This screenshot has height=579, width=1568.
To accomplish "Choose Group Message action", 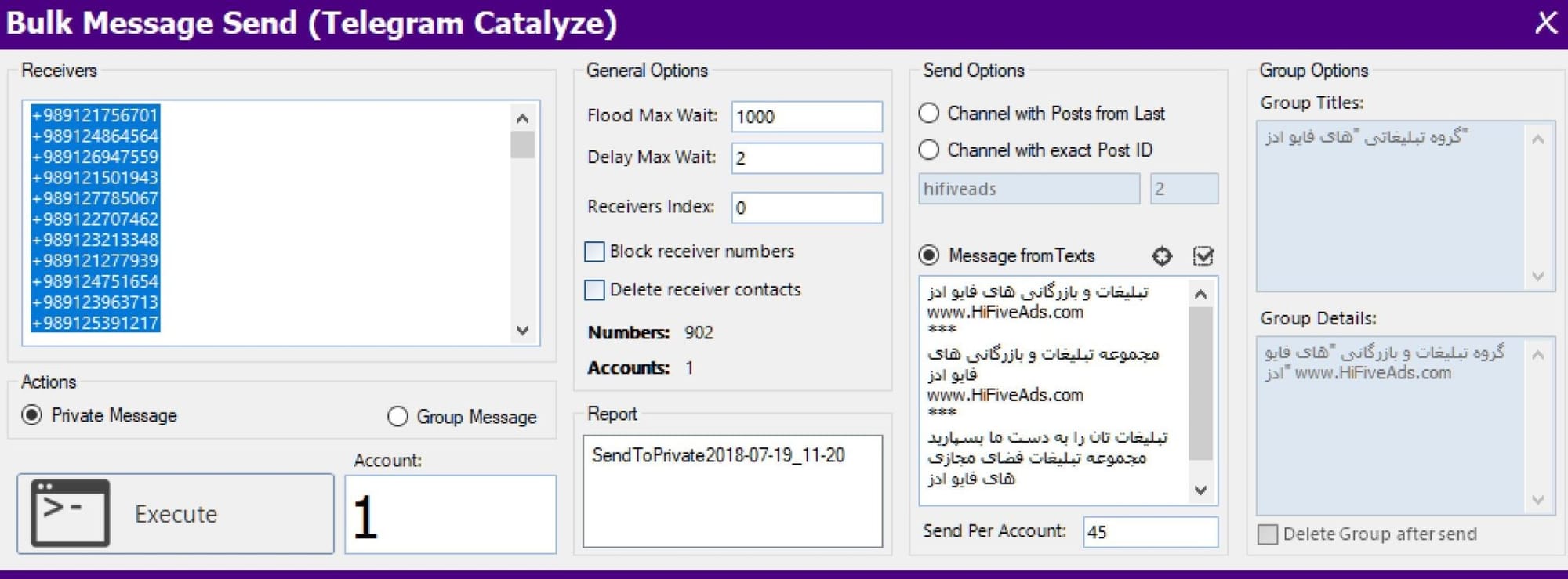I will click(397, 417).
